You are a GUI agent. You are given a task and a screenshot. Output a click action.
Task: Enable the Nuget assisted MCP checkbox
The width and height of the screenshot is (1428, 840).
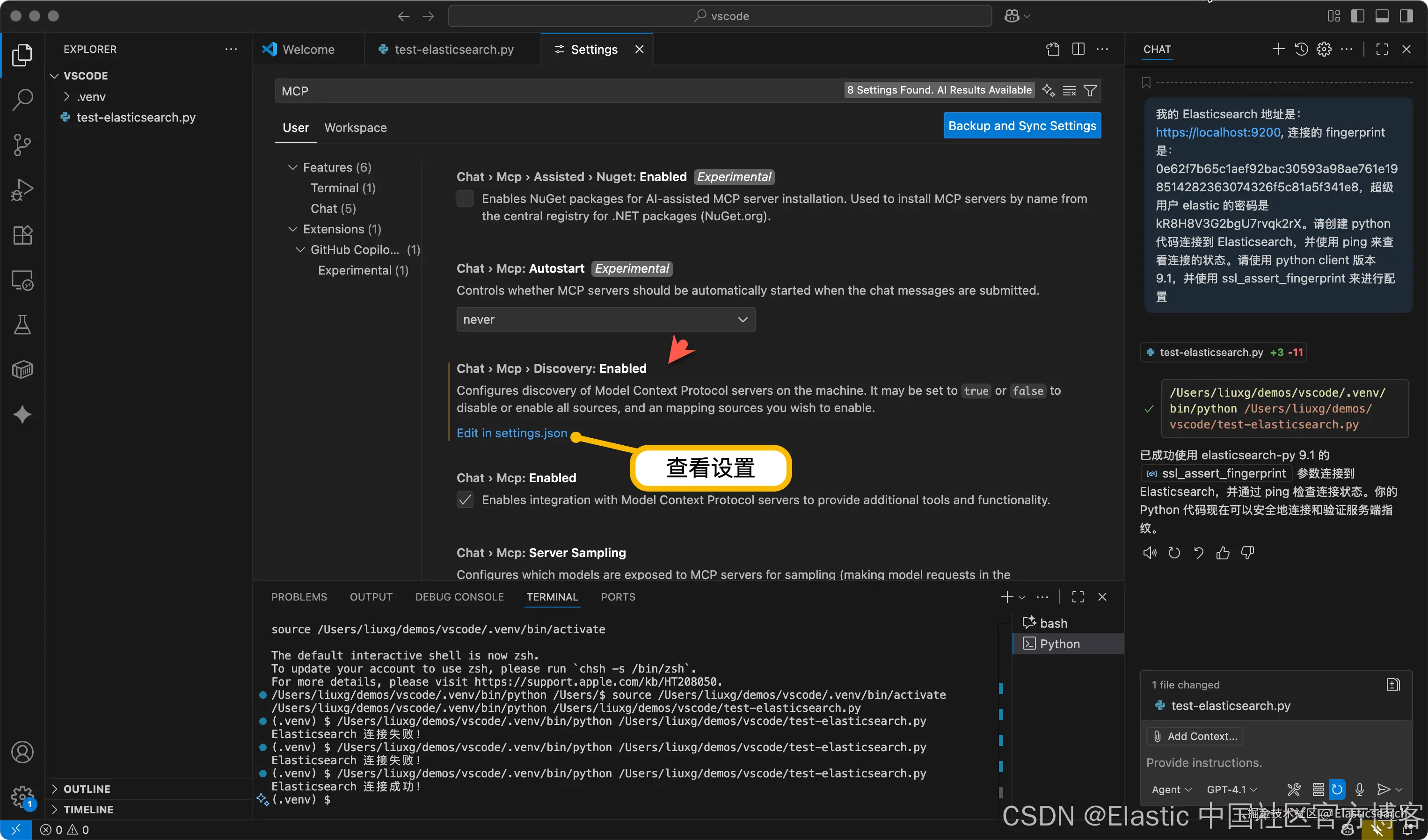tap(465, 198)
